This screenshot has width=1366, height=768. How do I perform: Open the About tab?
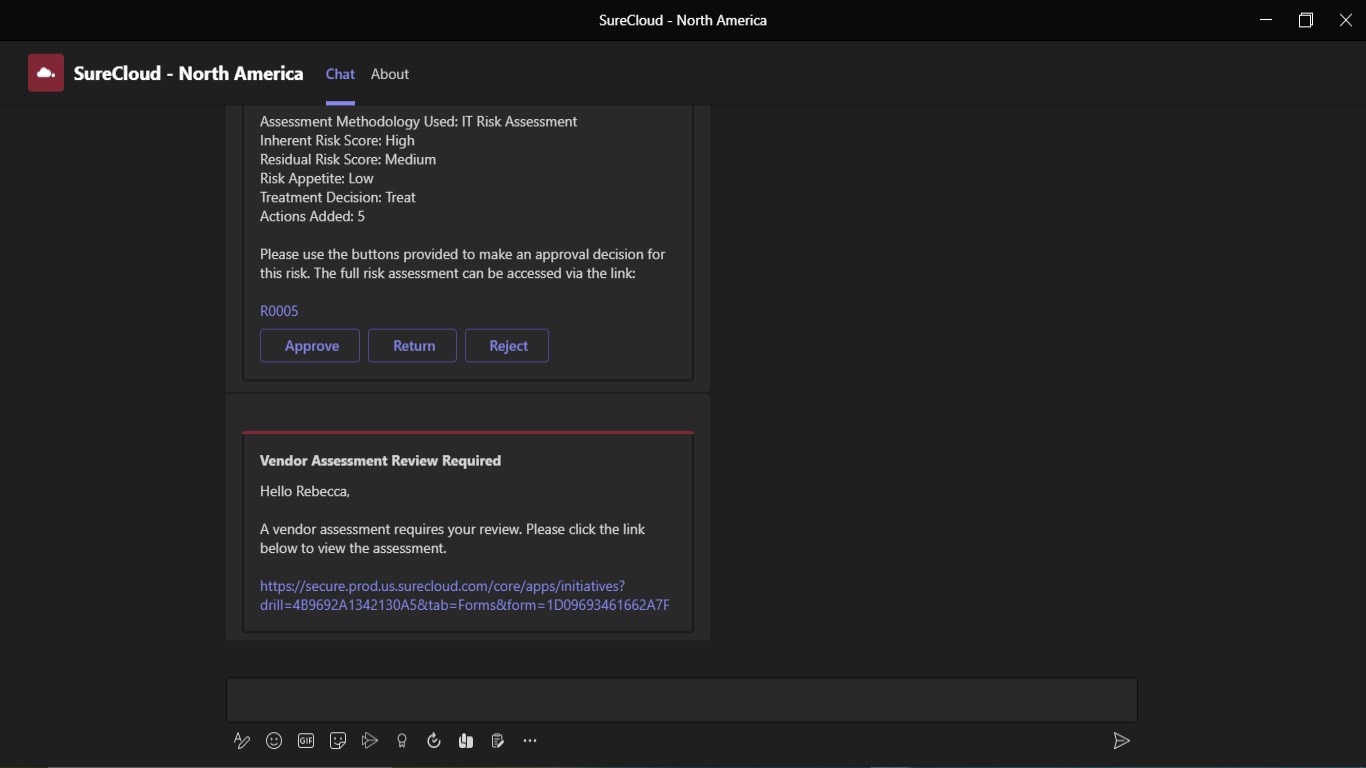(390, 74)
